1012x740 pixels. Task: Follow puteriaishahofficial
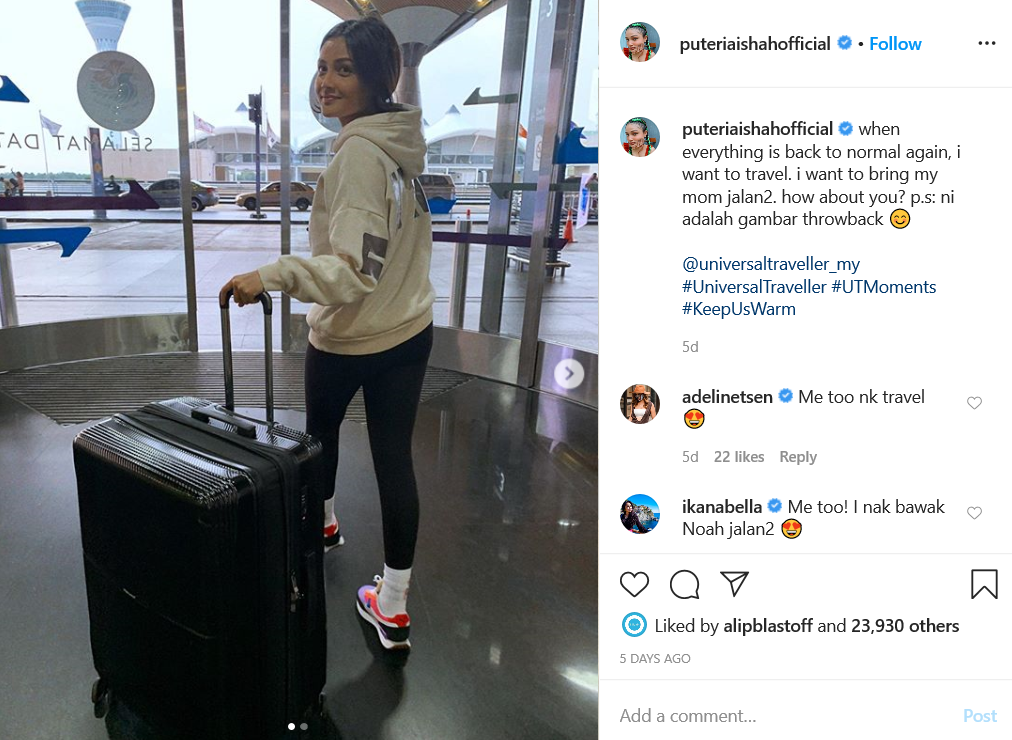pos(895,44)
